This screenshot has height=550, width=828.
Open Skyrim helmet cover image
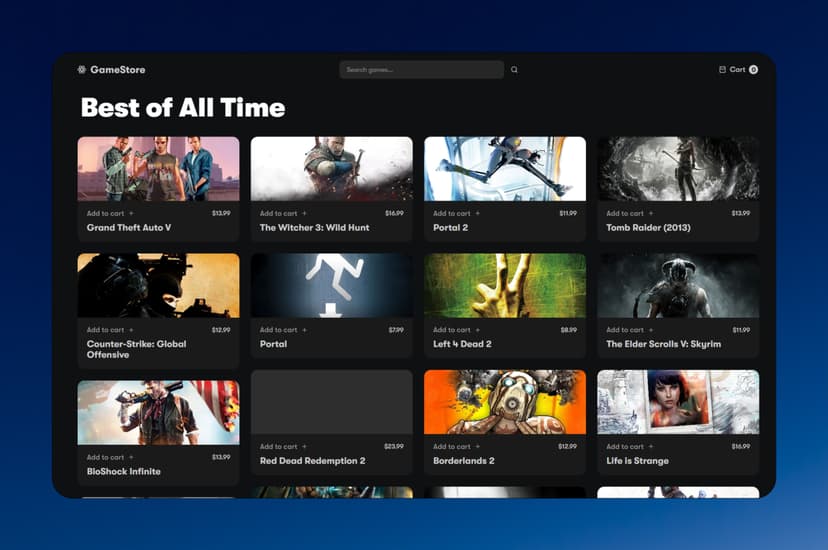678,286
